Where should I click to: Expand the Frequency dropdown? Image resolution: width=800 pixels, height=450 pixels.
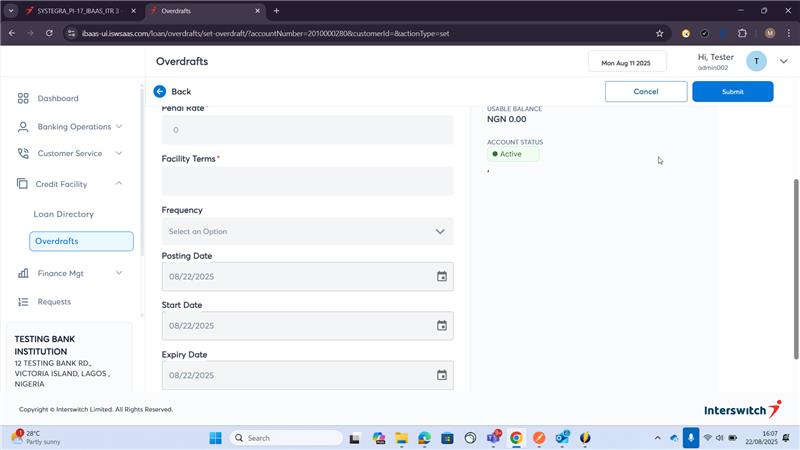pyautogui.click(x=307, y=231)
